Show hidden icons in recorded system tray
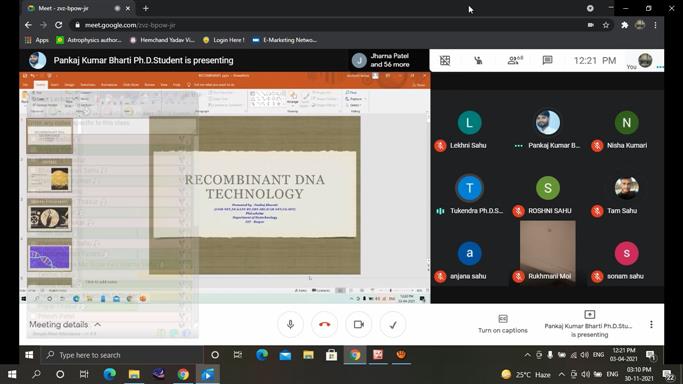 (527, 355)
